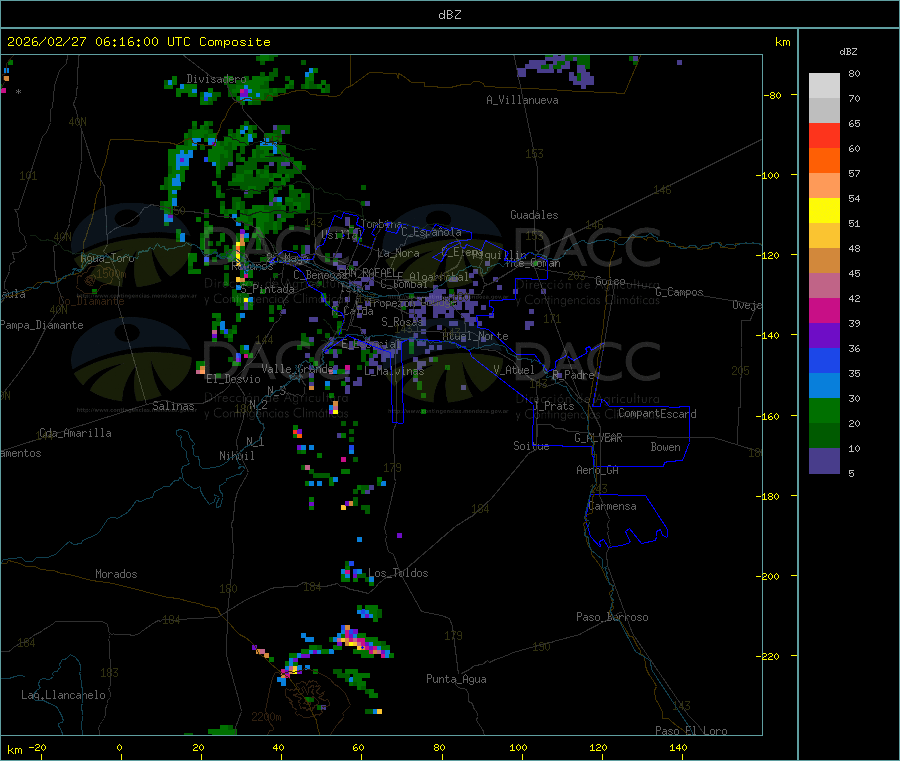Viewport: 900px width, 761px height.
Task: Click the Los_Toldos location label
Action: 398,573
